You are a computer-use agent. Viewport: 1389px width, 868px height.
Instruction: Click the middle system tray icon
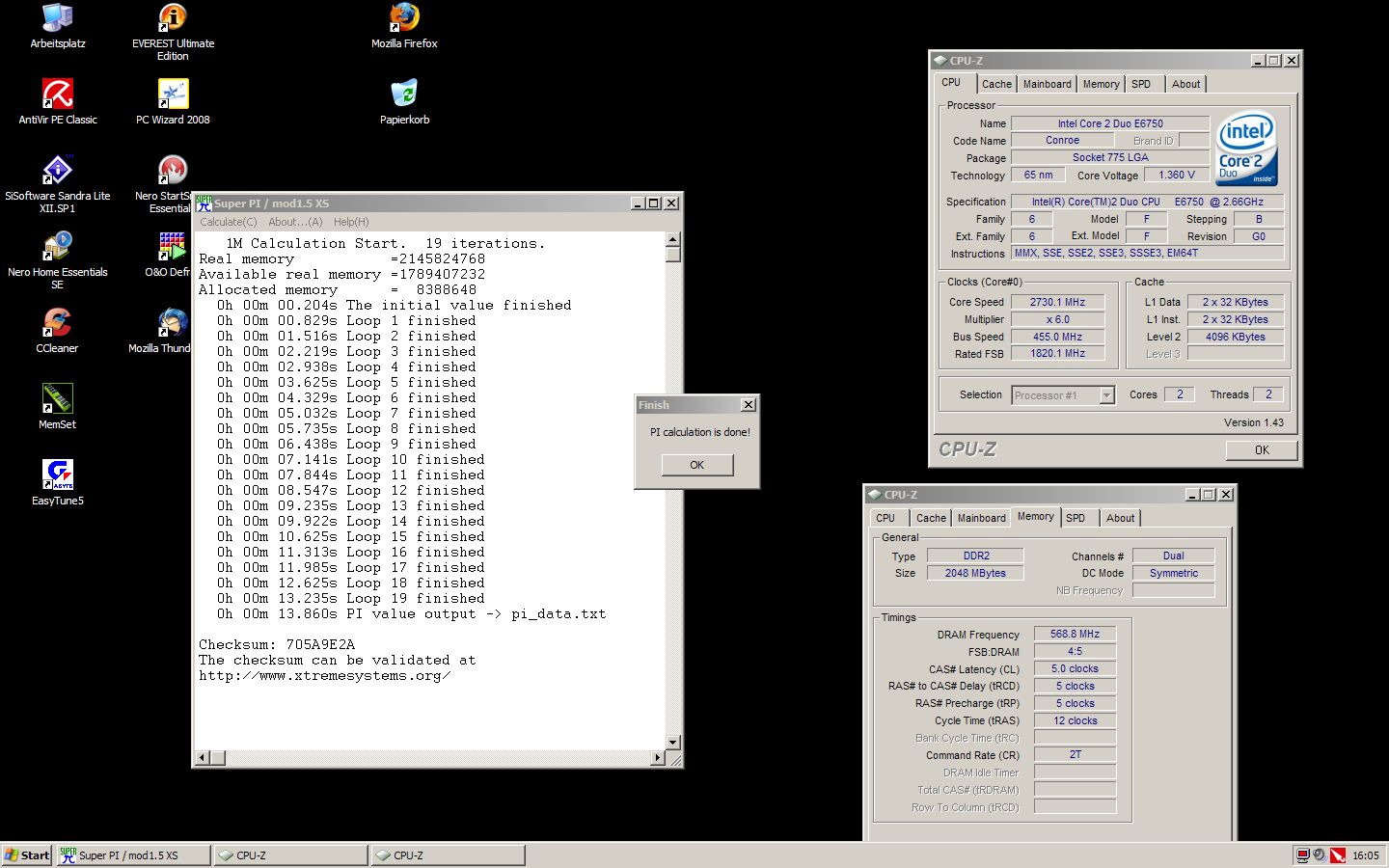[x=1320, y=855]
